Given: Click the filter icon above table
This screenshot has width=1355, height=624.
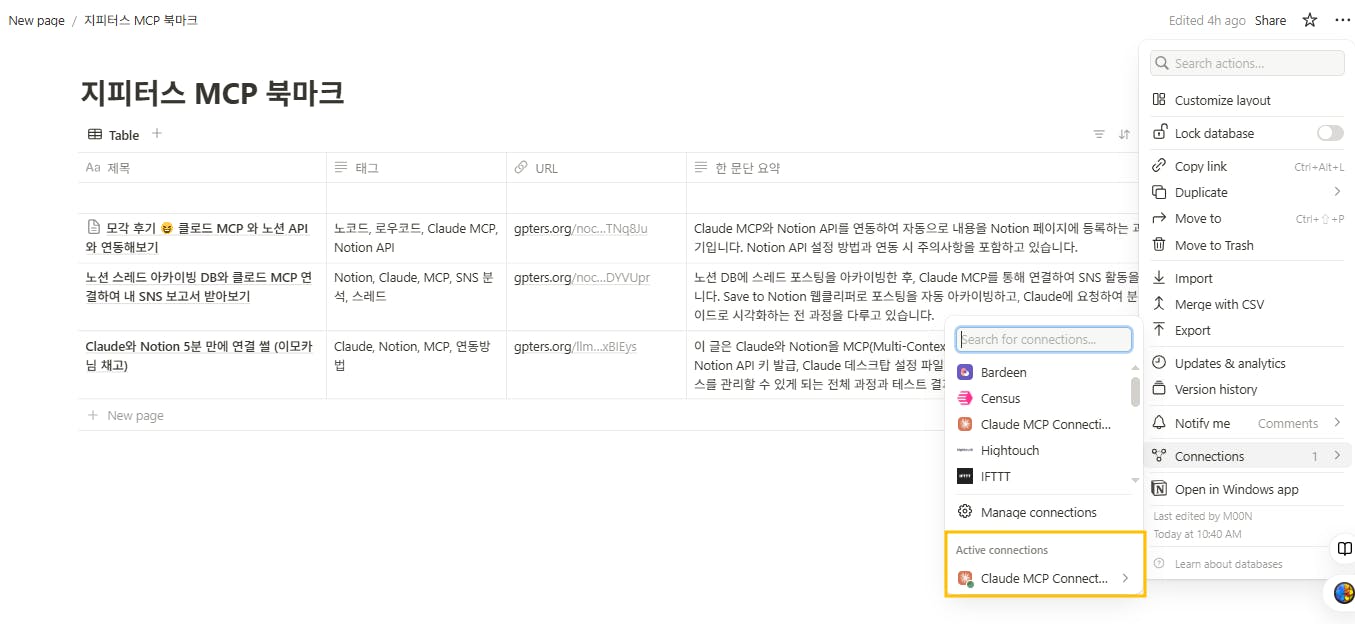Looking at the screenshot, I should pyautogui.click(x=1099, y=134).
